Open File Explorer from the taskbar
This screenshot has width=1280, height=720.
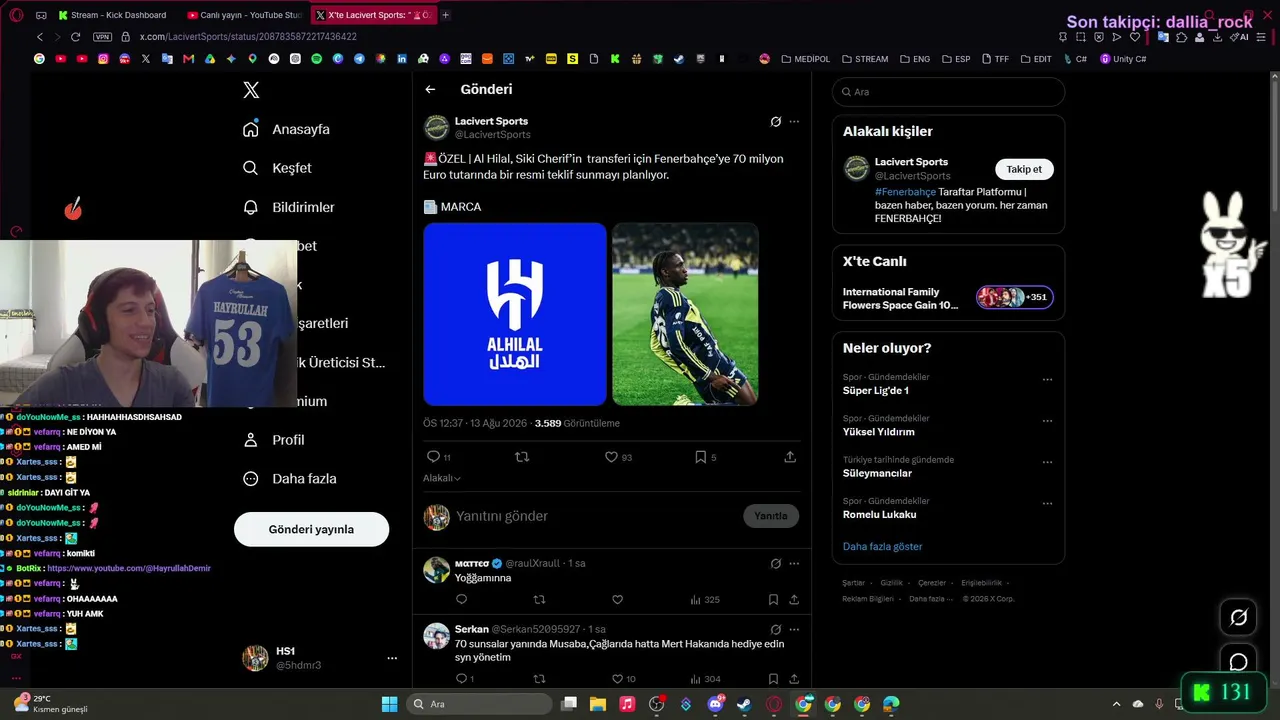[x=598, y=704]
